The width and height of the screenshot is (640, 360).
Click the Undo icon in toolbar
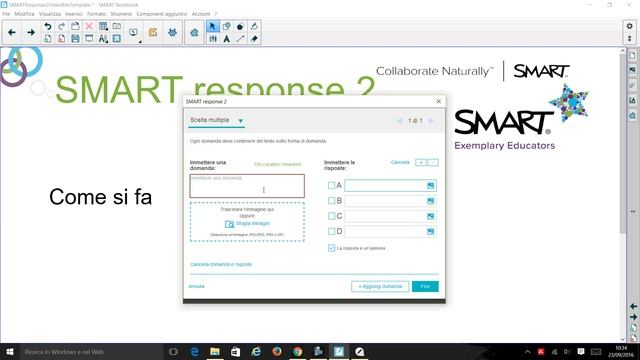point(48,26)
